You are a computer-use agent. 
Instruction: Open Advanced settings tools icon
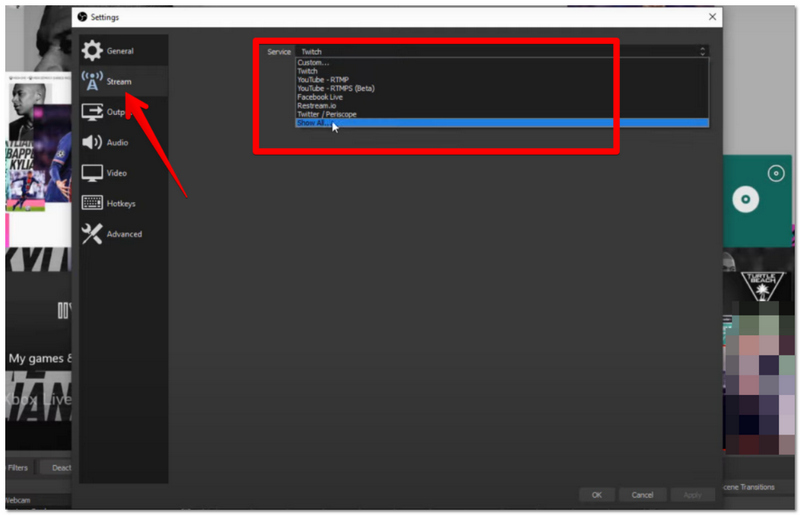[x=92, y=234]
